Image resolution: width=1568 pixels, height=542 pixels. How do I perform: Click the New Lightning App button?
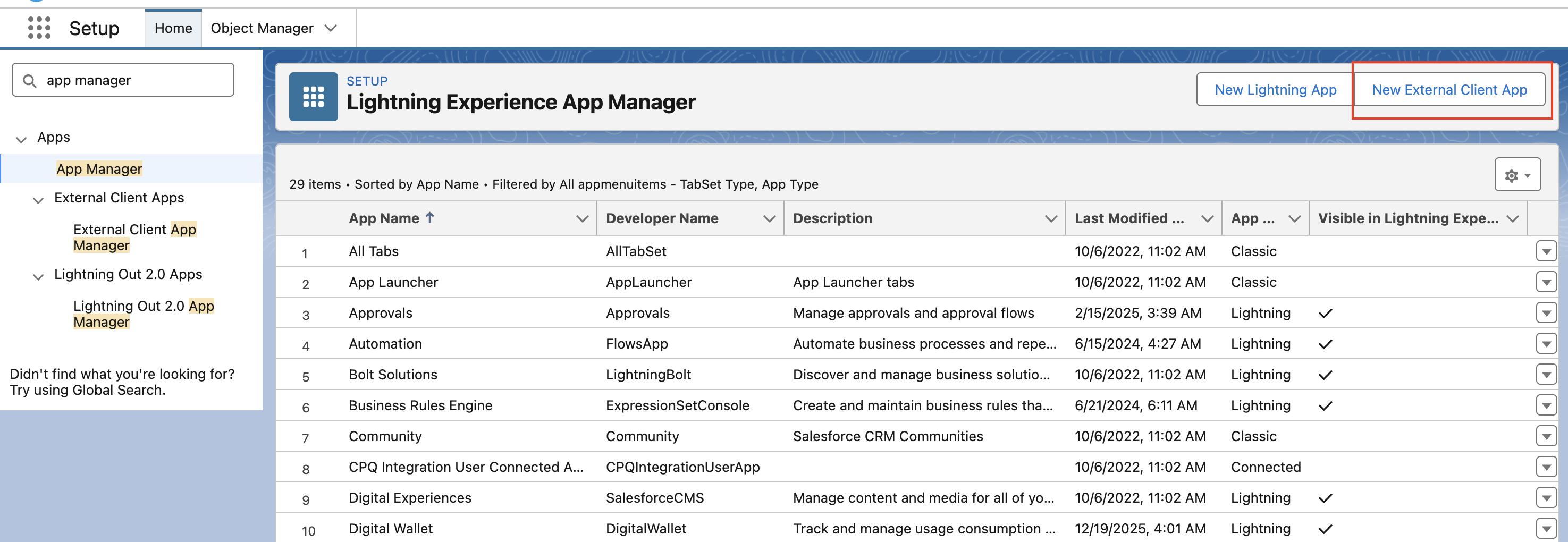[1275, 89]
